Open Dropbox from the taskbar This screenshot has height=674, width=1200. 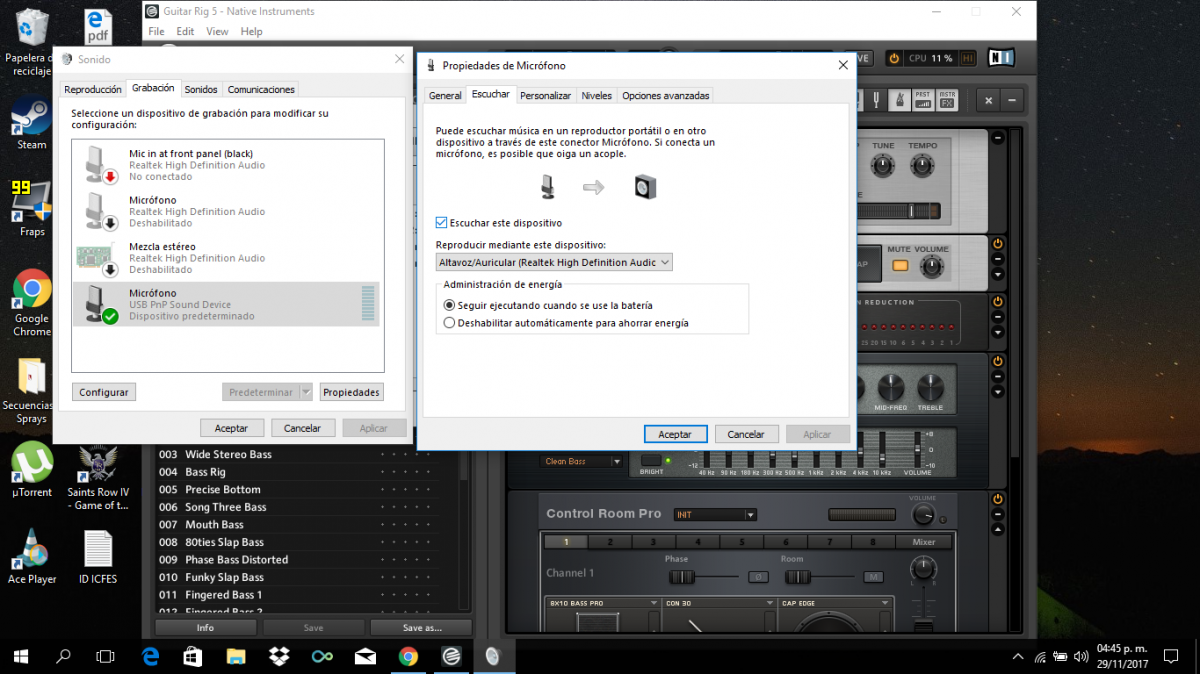tap(279, 656)
